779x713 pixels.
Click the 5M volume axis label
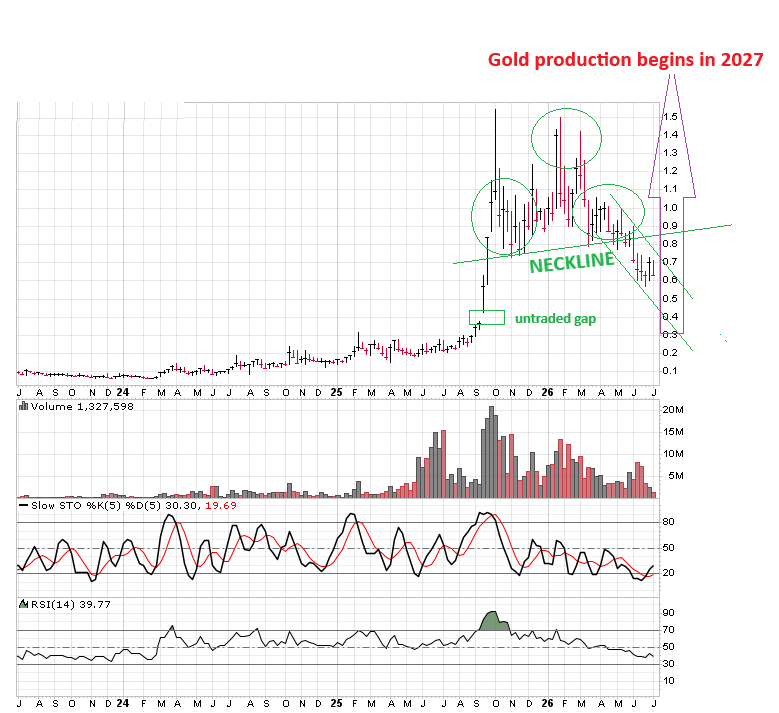[676, 476]
